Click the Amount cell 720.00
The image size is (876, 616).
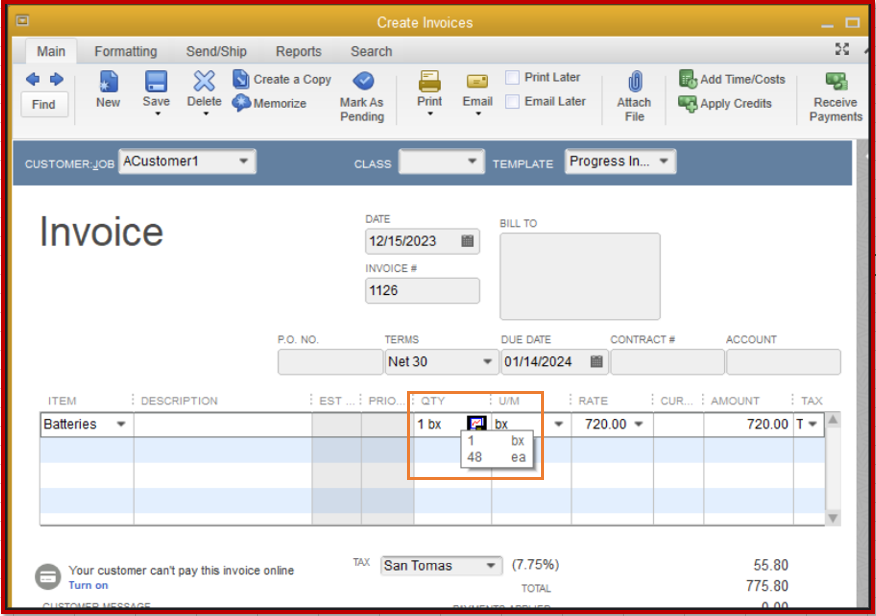coord(749,424)
